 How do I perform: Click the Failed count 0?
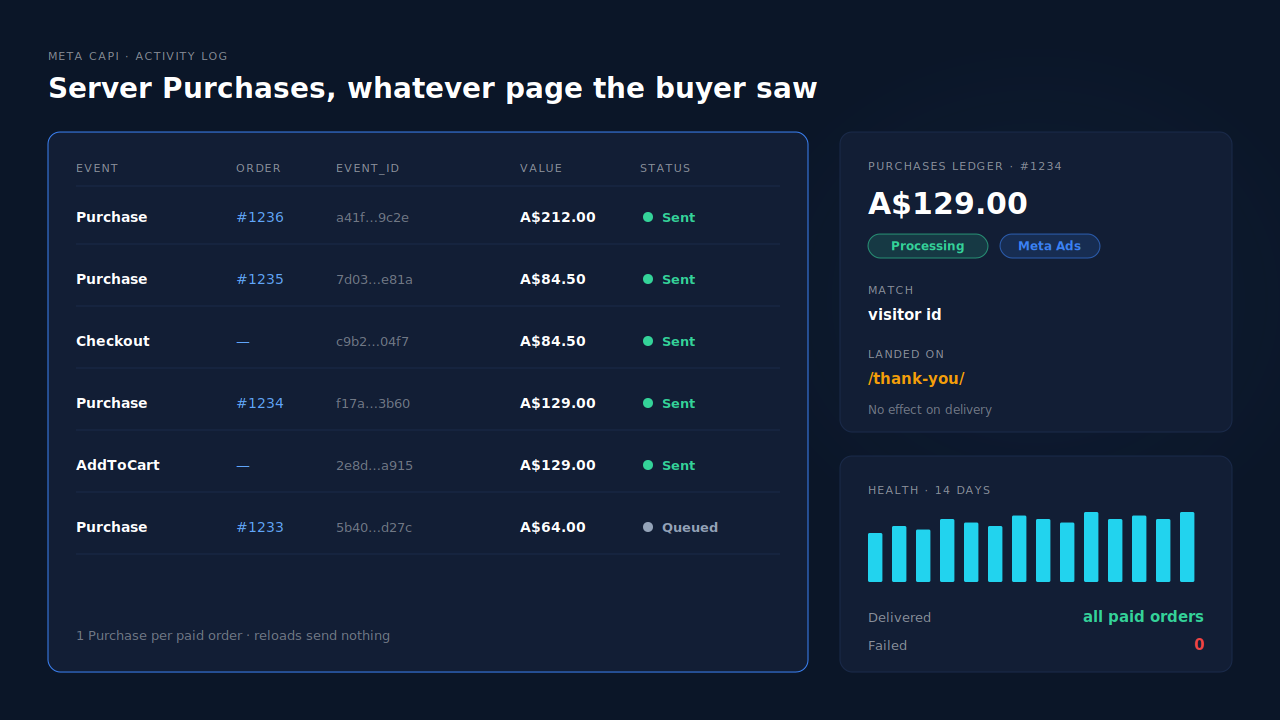[1199, 645]
